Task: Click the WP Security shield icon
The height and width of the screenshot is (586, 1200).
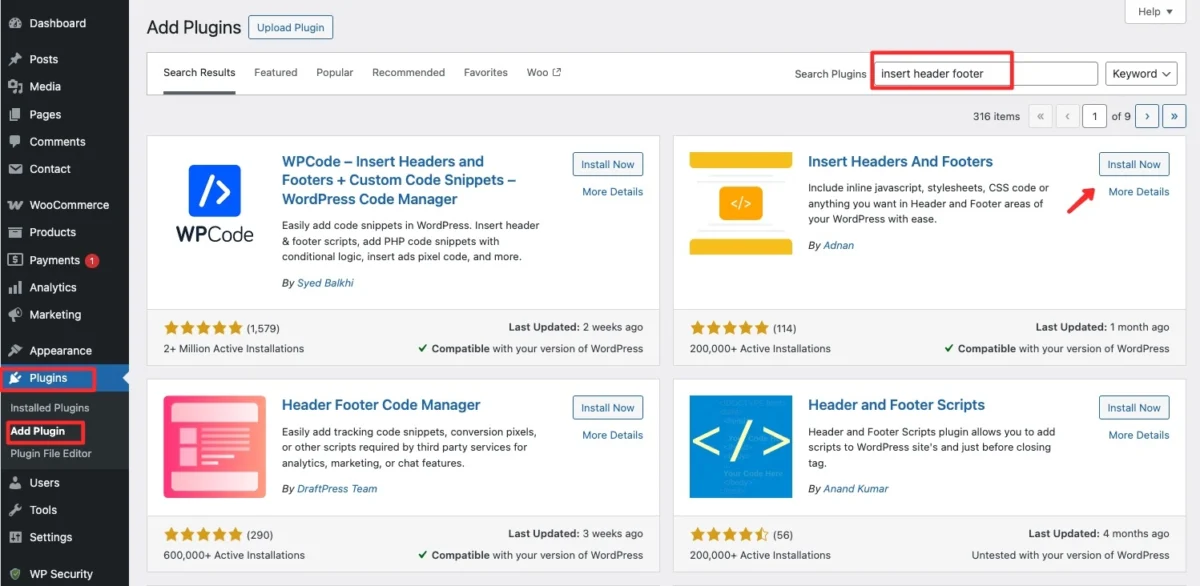Action: pos(15,574)
